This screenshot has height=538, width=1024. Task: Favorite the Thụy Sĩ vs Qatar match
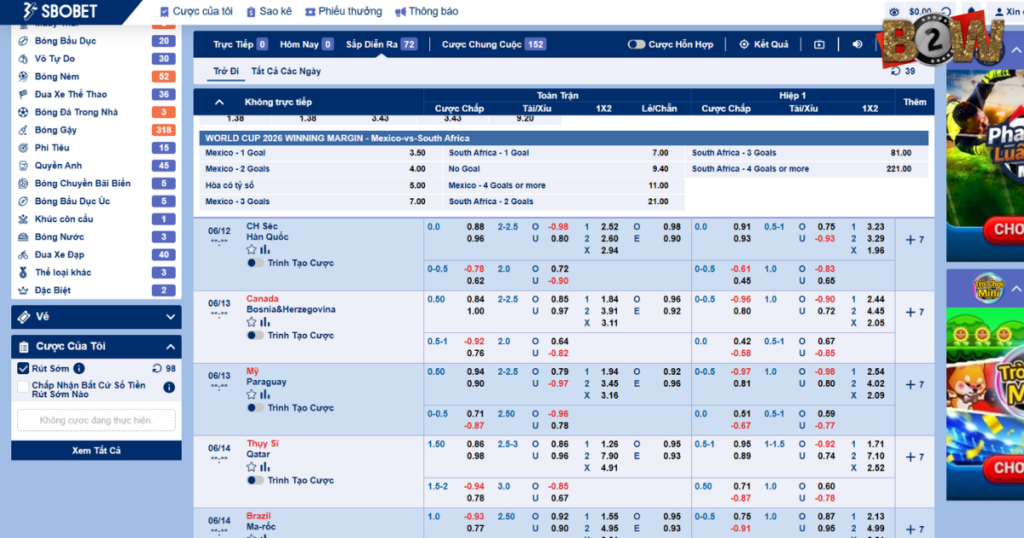pyautogui.click(x=251, y=467)
